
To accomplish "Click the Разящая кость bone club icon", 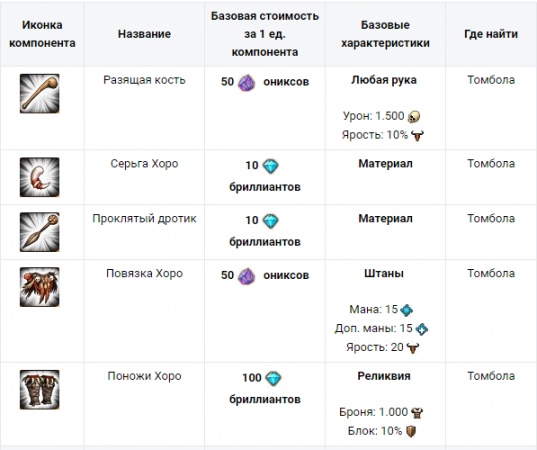I will coord(39,93).
